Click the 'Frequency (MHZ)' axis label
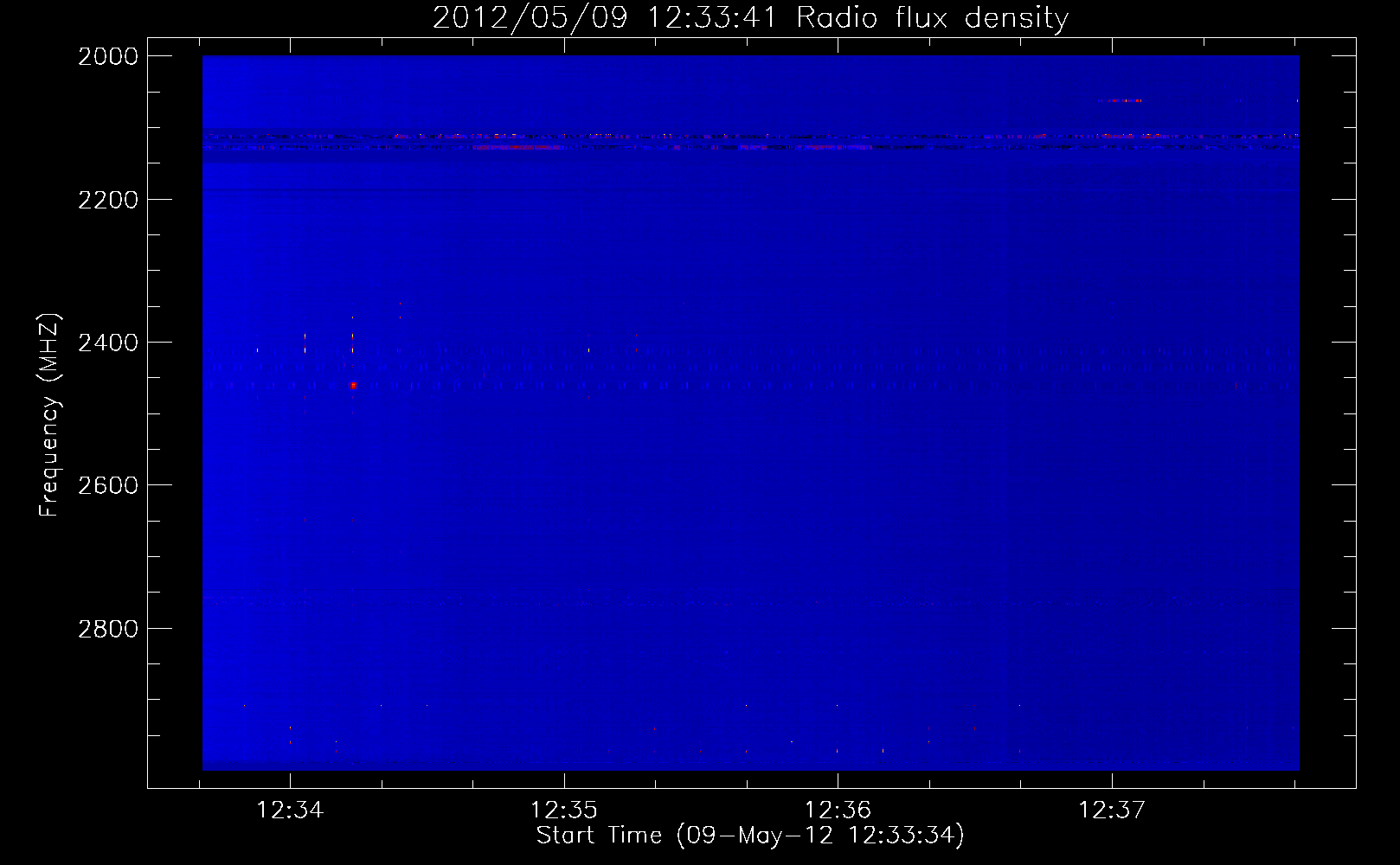 click(49, 415)
